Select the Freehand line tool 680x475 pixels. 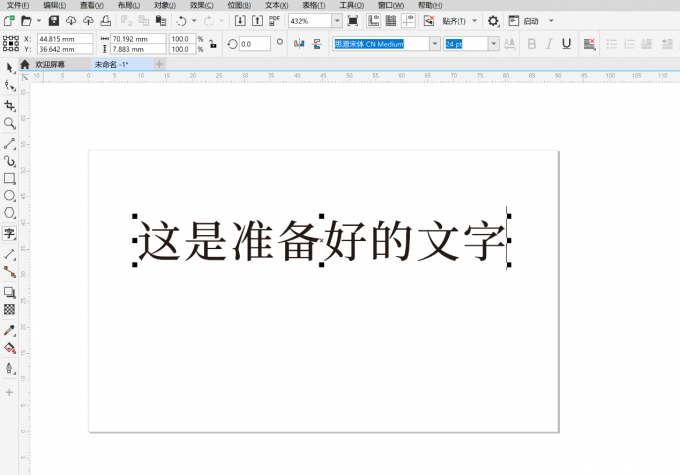(x=10, y=144)
